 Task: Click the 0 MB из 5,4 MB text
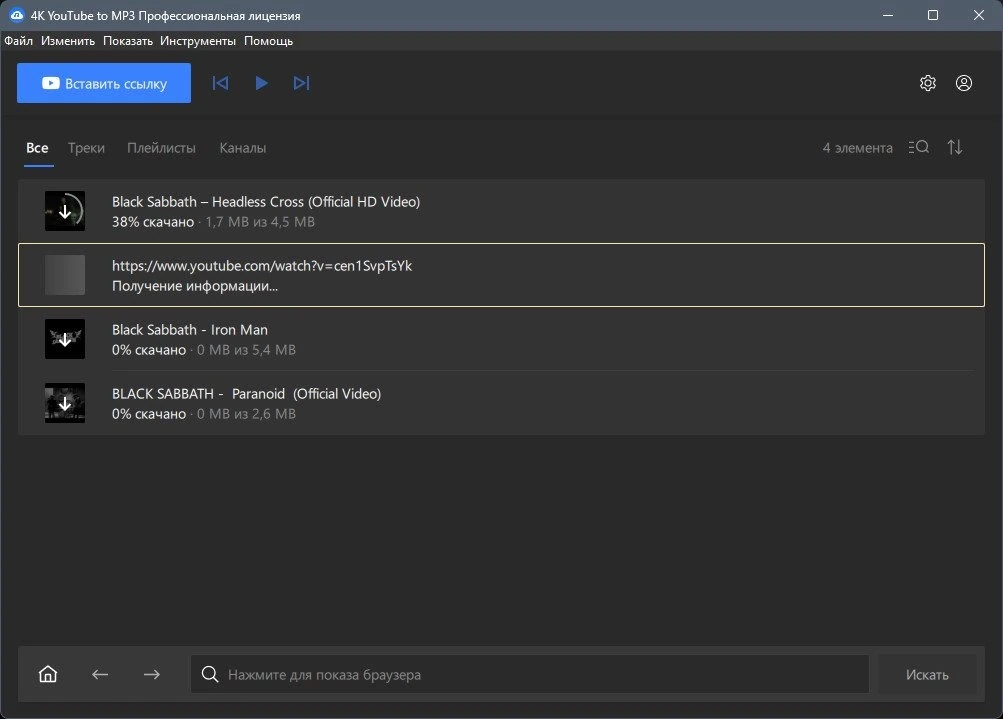coord(246,350)
